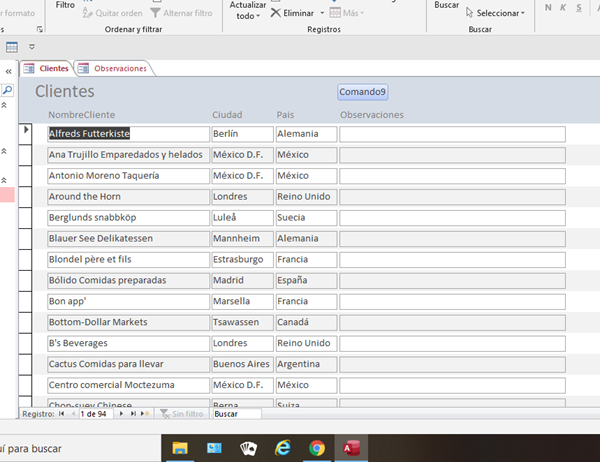
Task: Open File Explorer from the taskbar
Action: click(181, 448)
